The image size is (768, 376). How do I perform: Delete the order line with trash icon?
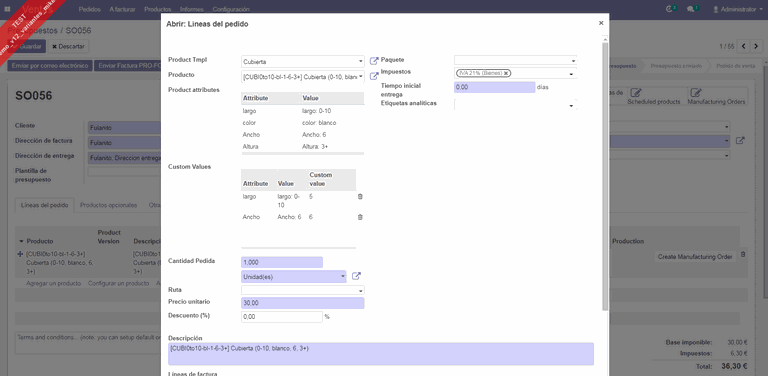coord(743,255)
